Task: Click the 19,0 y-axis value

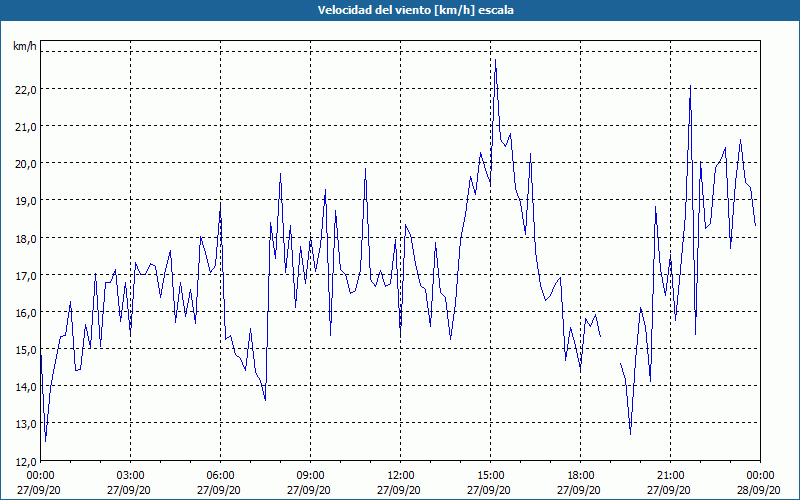Action: click(x=26, y=201)
